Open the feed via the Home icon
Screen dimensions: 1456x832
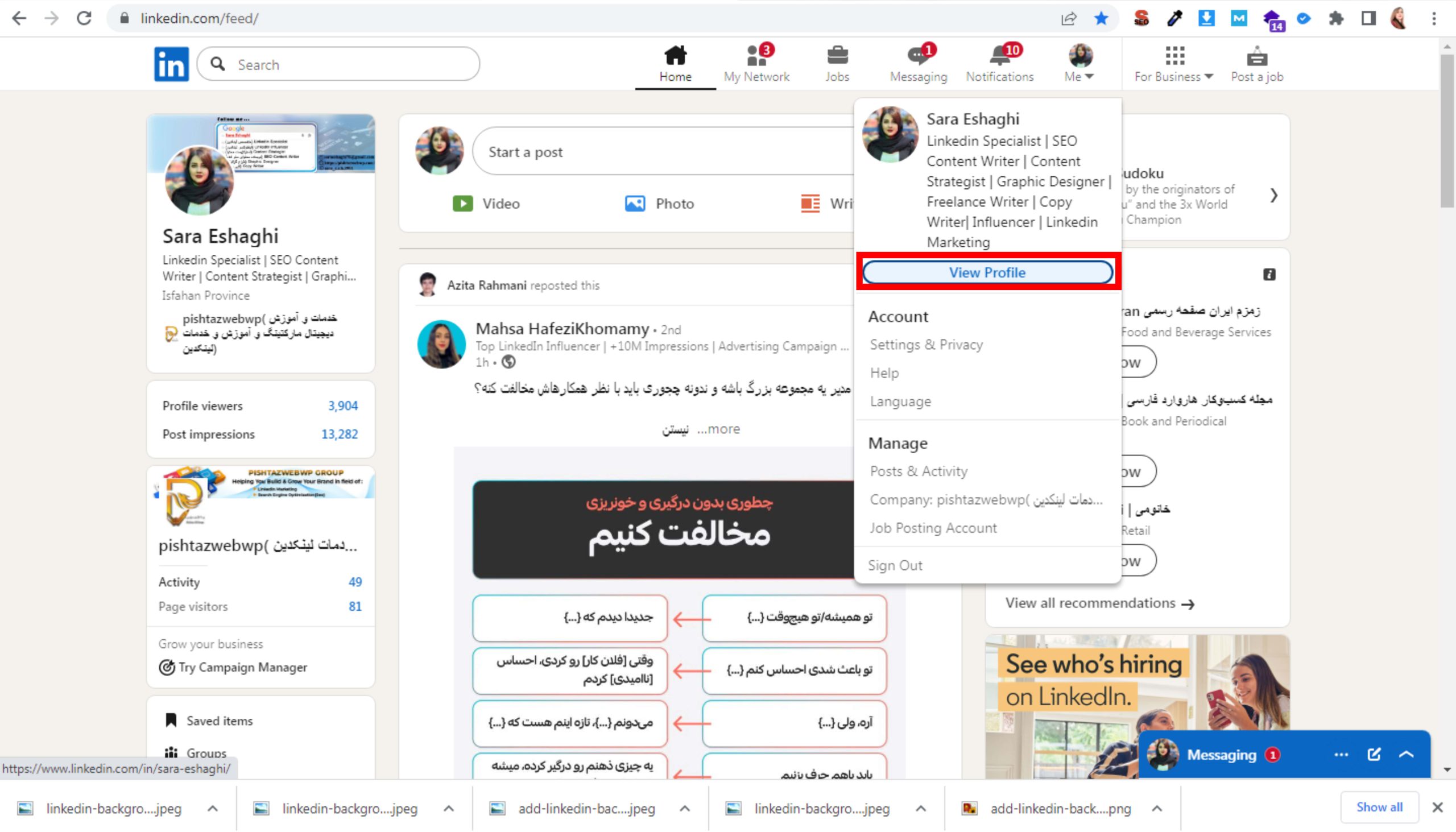pos(676,62)
